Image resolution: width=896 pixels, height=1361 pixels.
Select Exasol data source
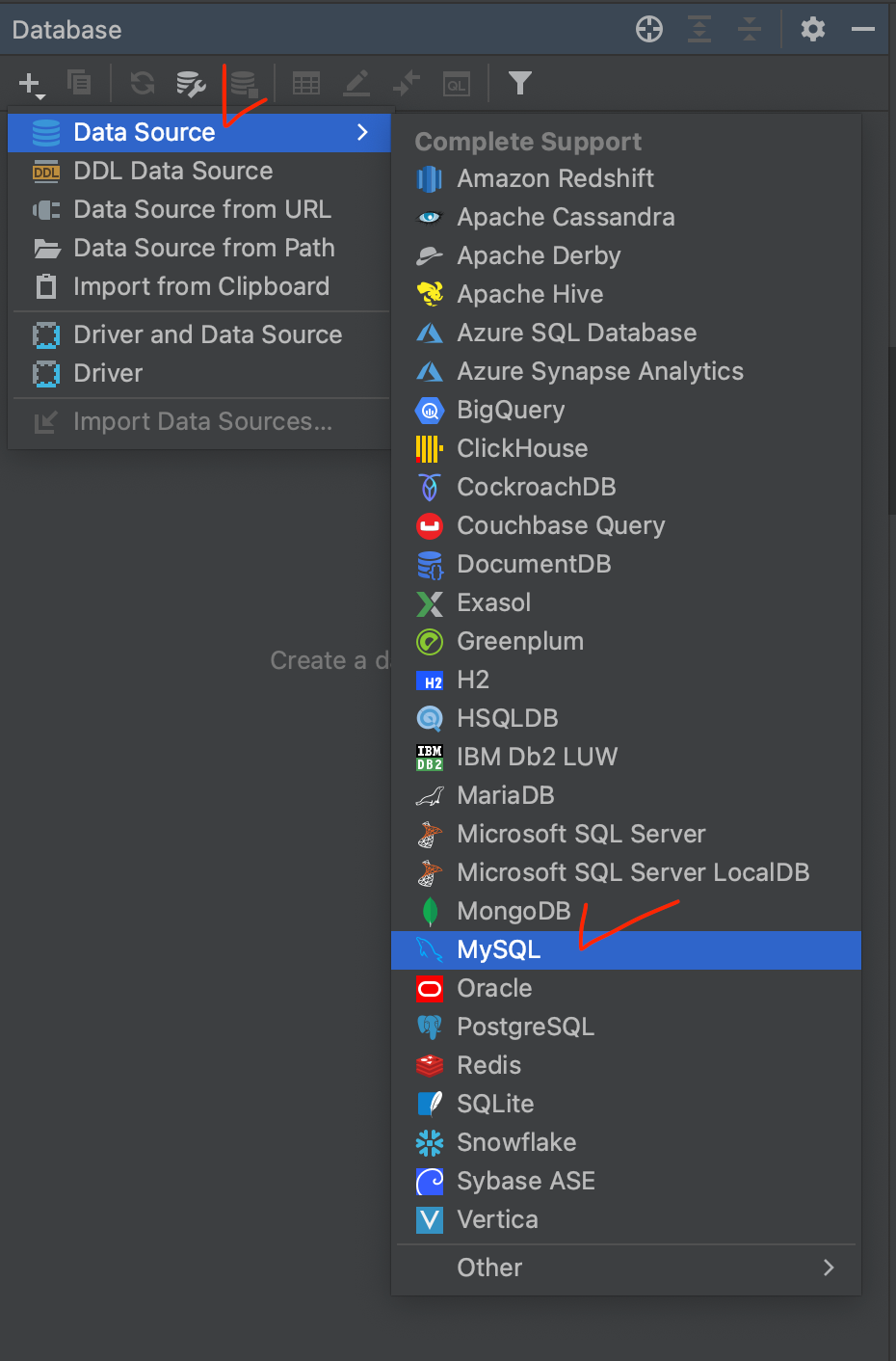(626, 602)
